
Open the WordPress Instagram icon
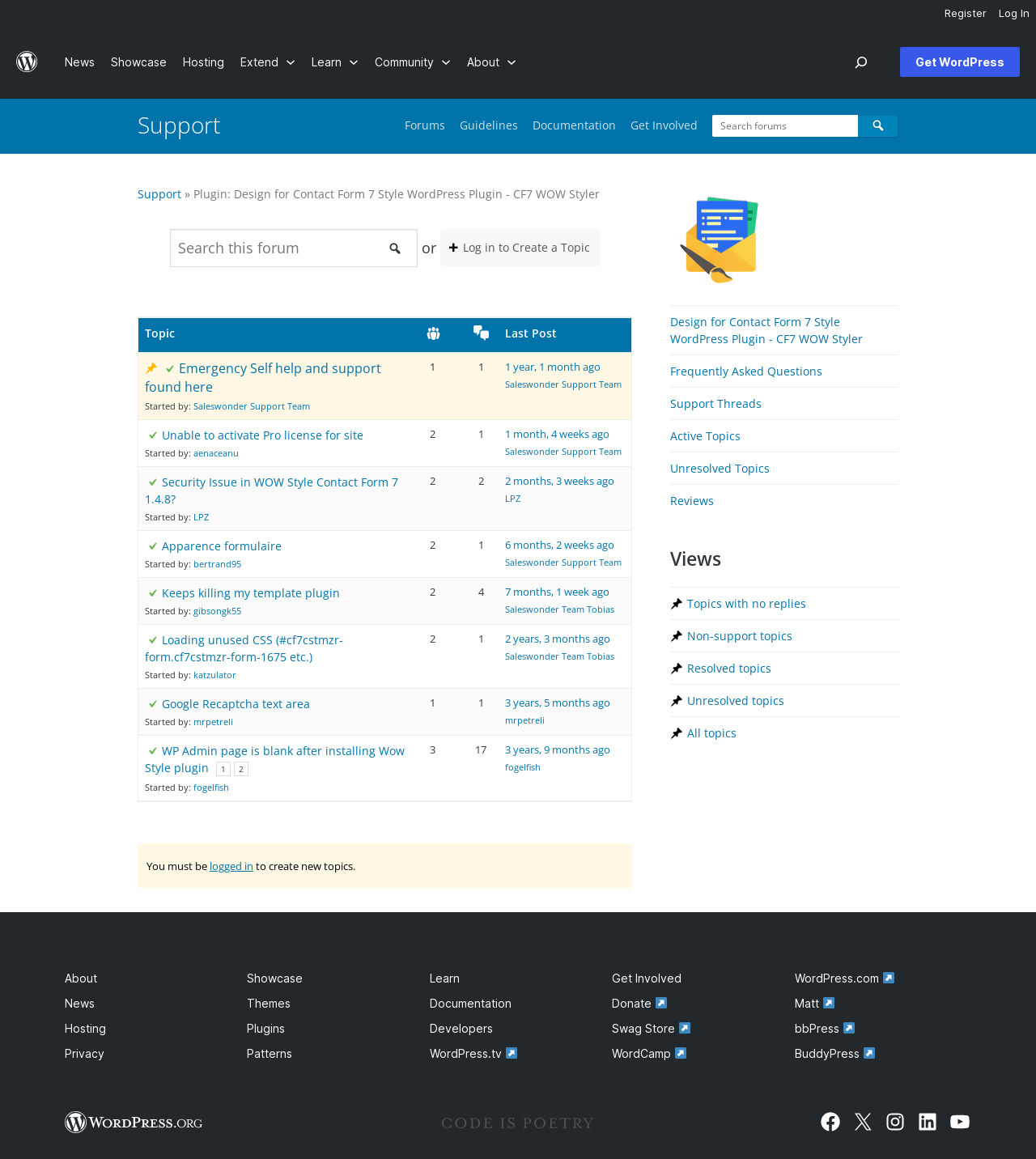pos(895,1122)
